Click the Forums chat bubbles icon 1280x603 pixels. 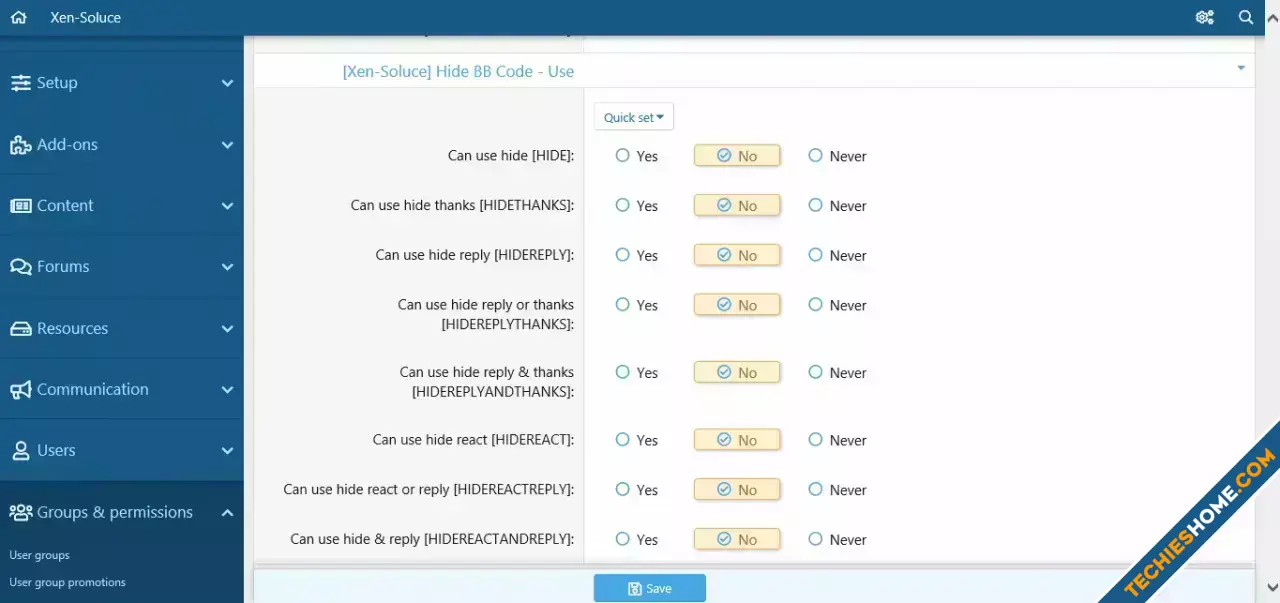(20, 267)
